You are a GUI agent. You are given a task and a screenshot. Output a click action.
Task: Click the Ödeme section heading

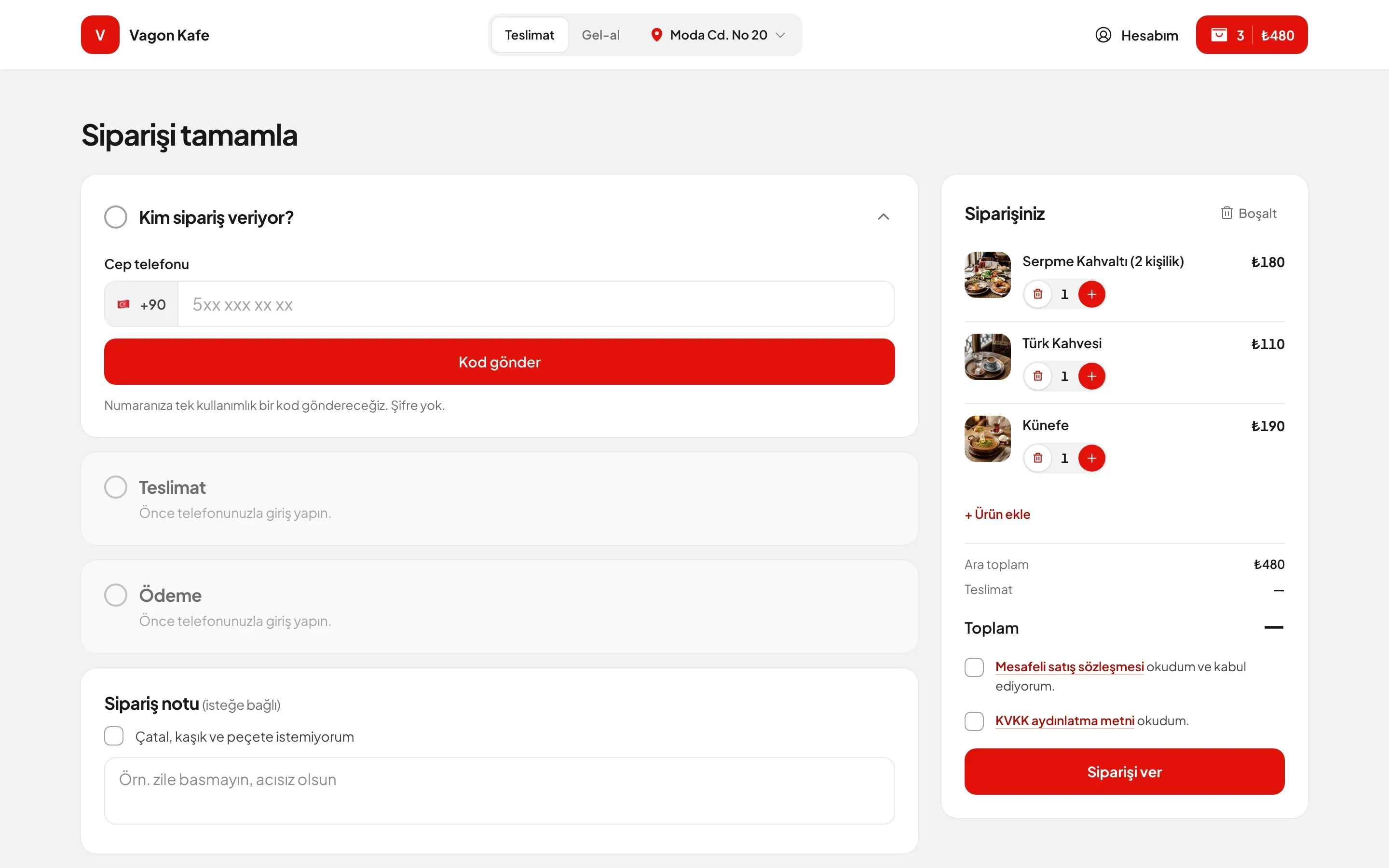170,596
